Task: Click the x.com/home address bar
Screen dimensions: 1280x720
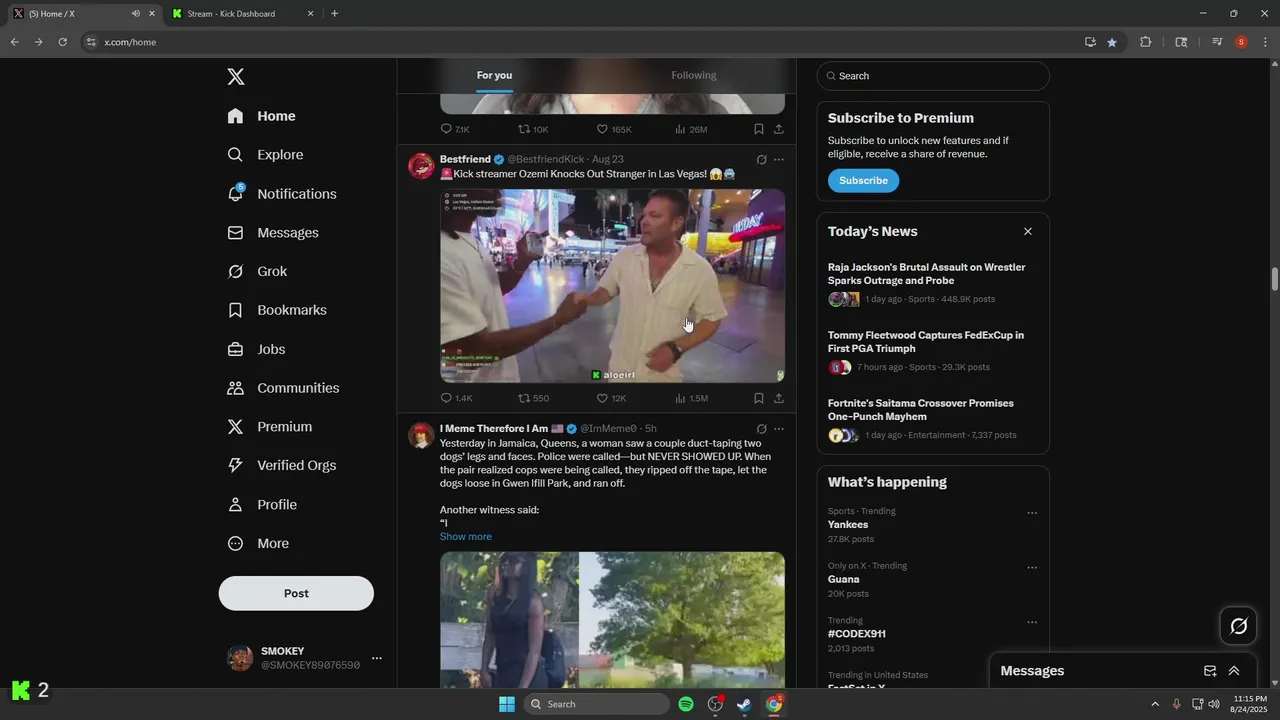Action: tap(130, 42)
